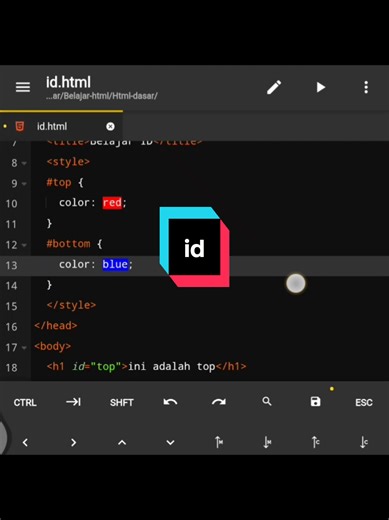This screenshot has width=389, height=520.
Task: Tap the h1 'ini adalah top' text
Action: pos(171,367)
